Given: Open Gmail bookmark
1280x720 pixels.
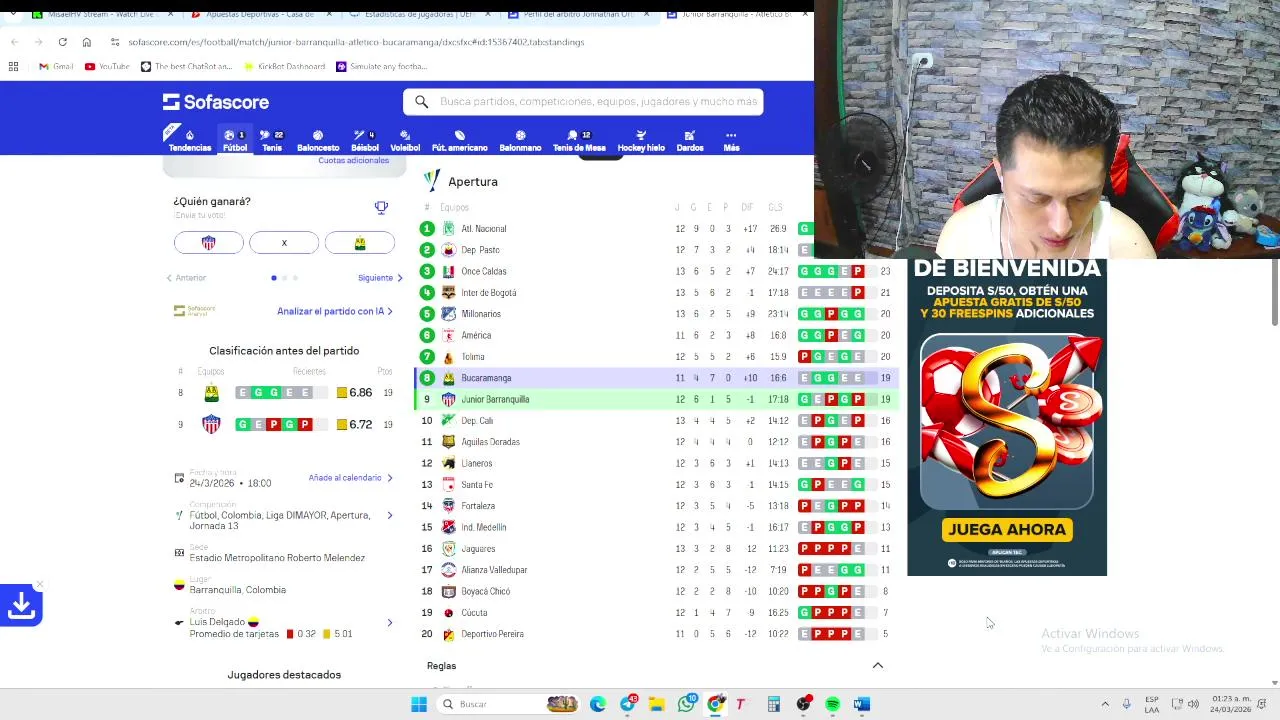Looking at the screenshot, I should click(x=56, y=66).
